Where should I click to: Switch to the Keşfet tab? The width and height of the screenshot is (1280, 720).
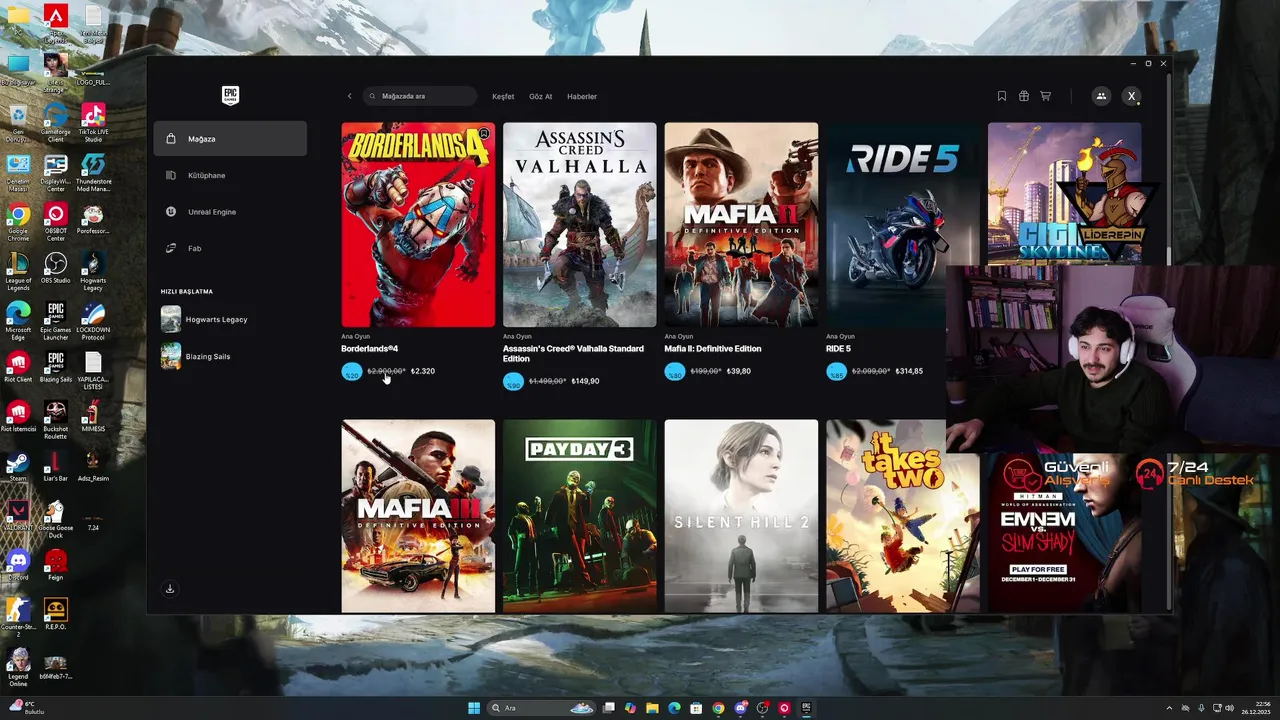(503, 97)
